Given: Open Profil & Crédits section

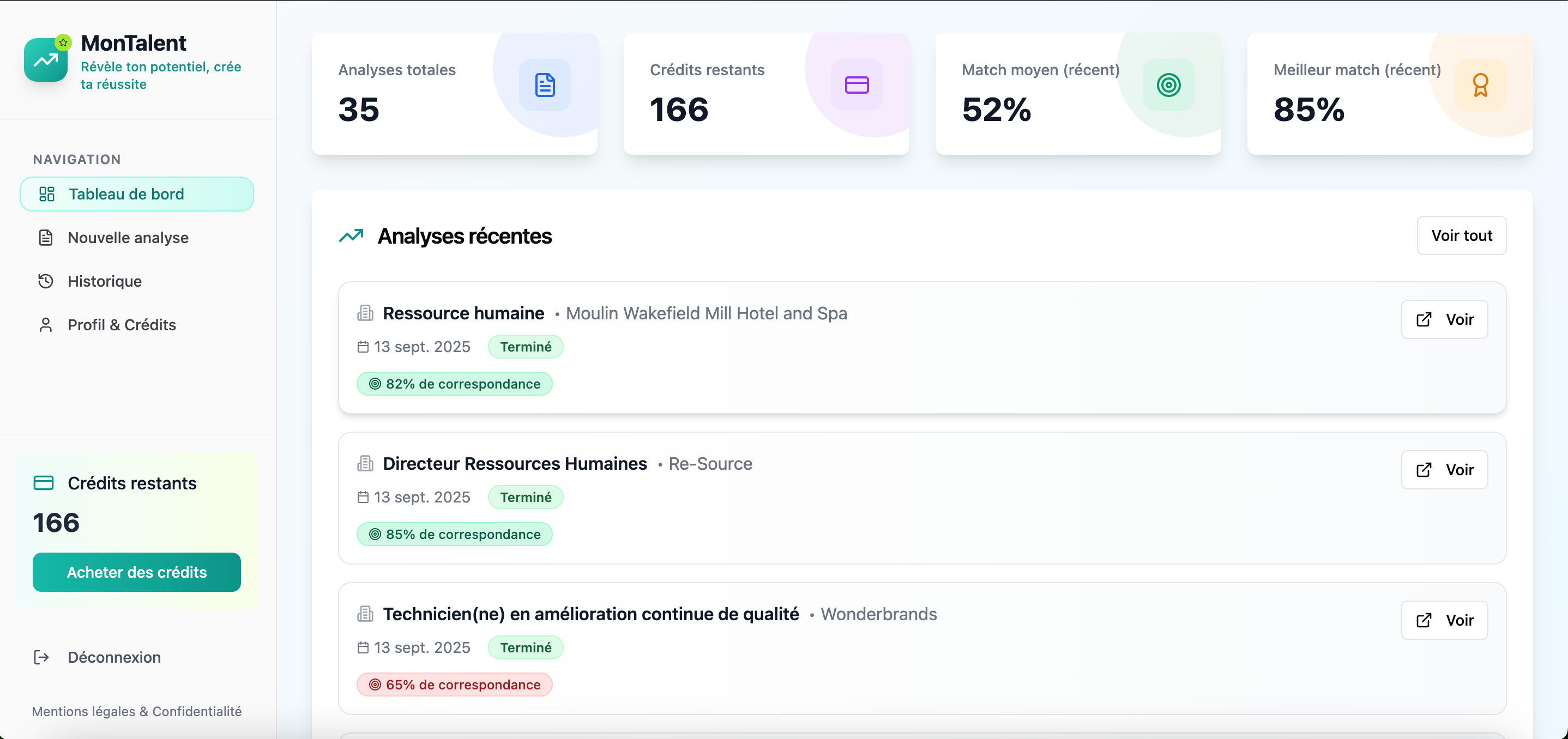Looking at the screenshot, I should [137, 325].
